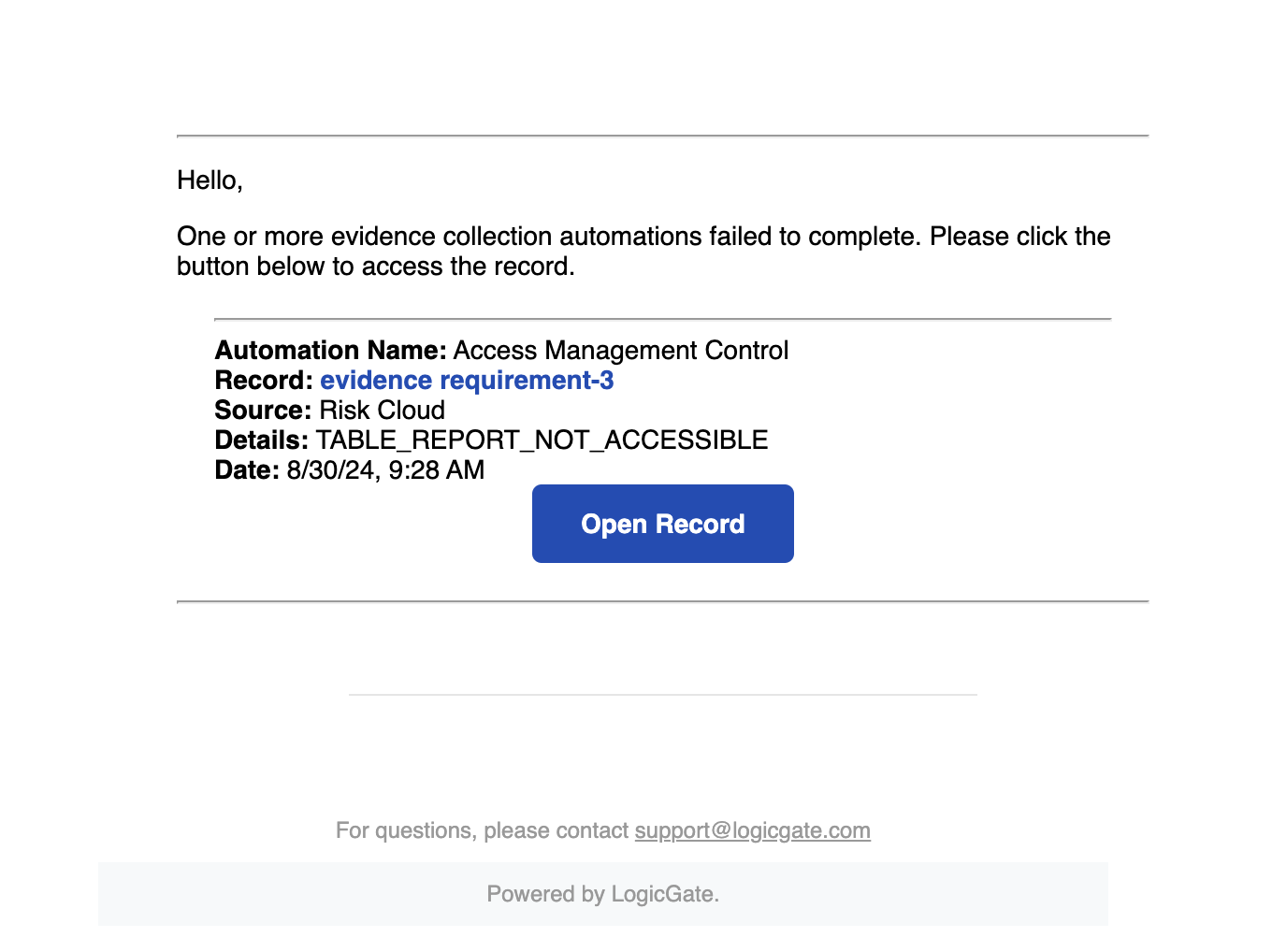The width and height of the screenshot is (1272, 952).
Task: Click the divider above the automation details
Action: 662,318
